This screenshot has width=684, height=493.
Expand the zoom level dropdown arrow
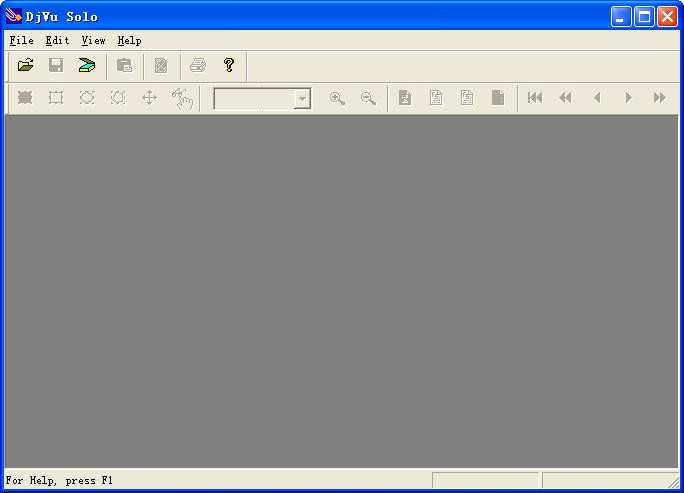click(x=302, y=99)
